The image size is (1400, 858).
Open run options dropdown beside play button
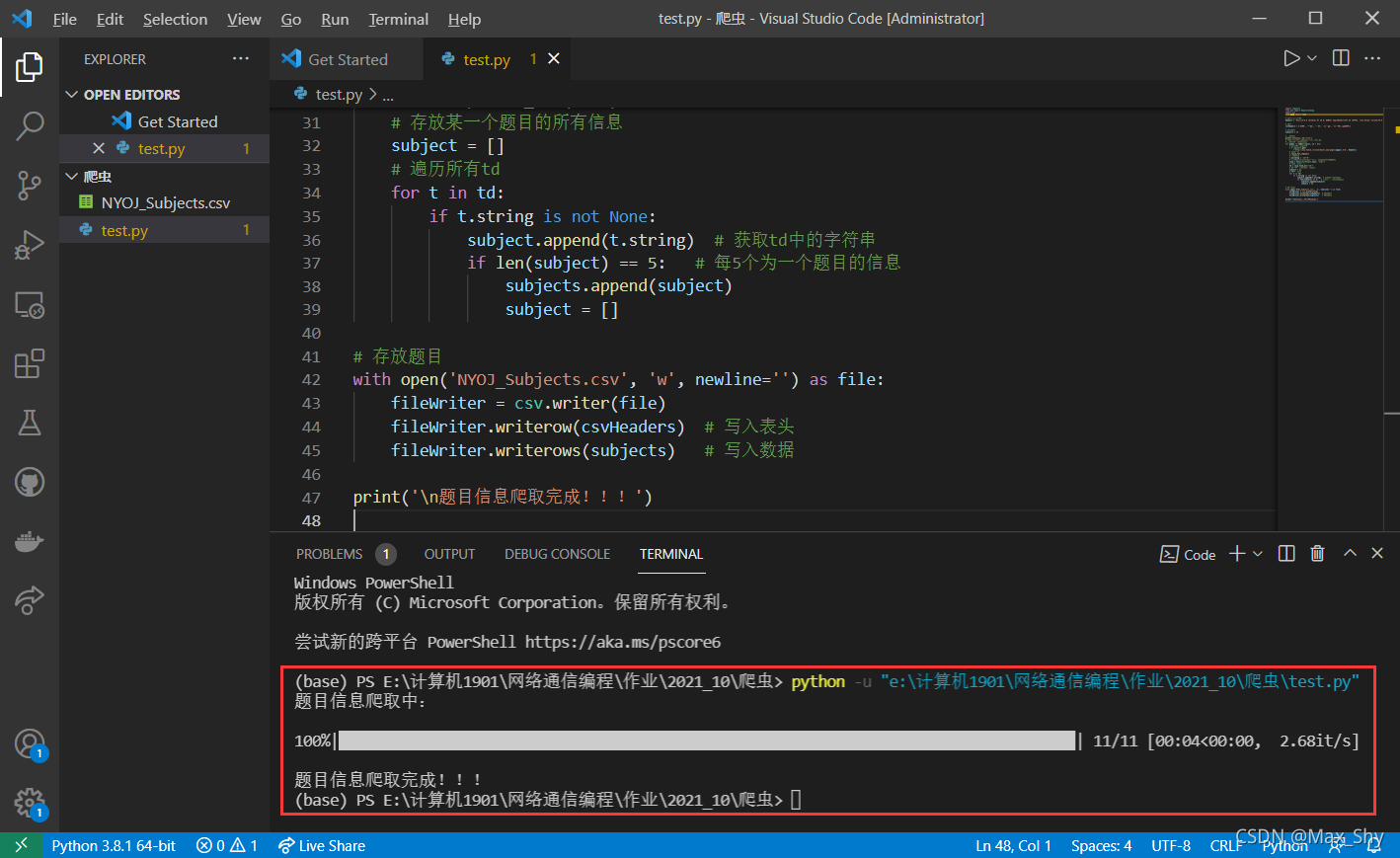[1312, 58]
